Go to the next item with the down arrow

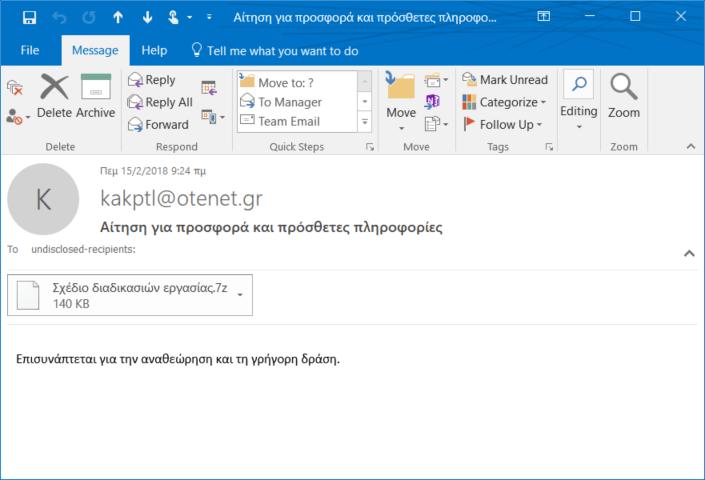[147, 18]
